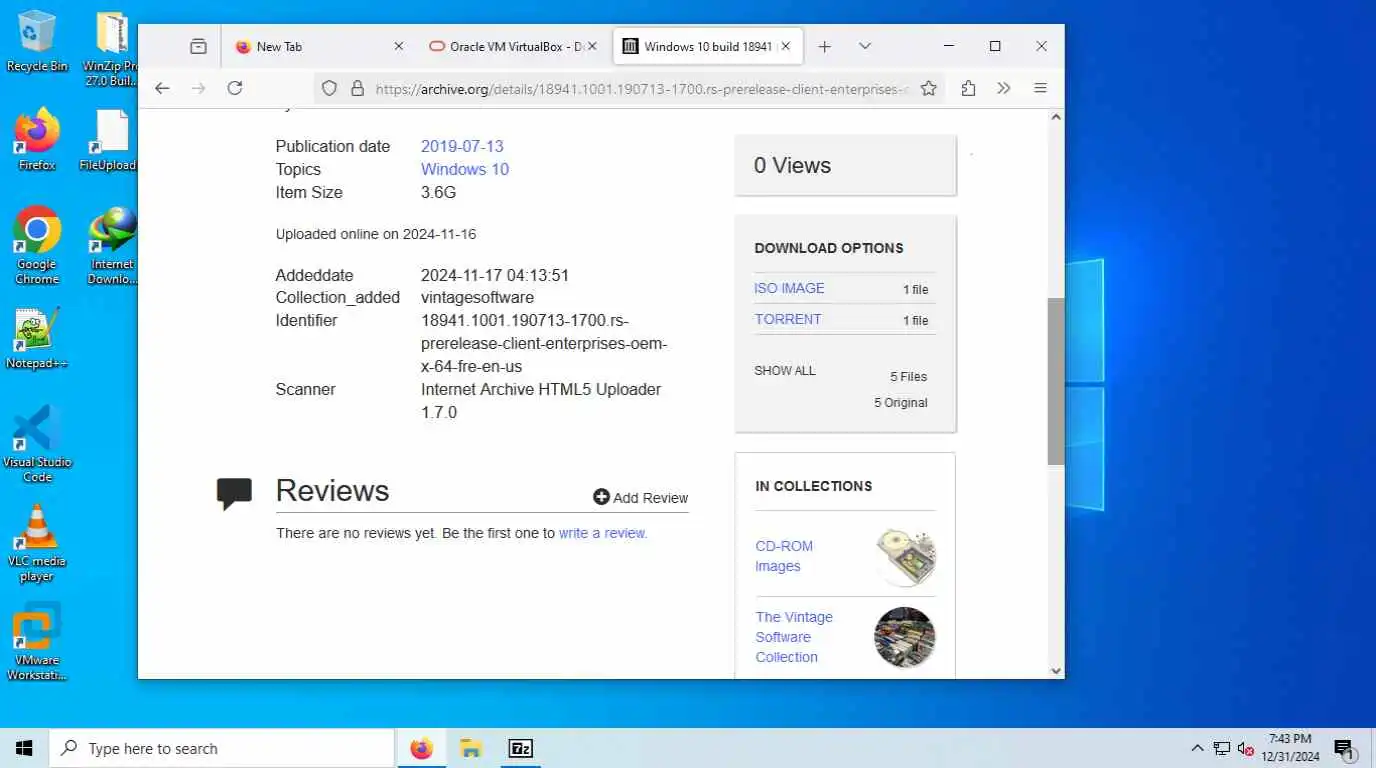1376x768 pixels.
Task: Click Firefox icon in the taskbar
Action: pyautogui.click(x=422, y=748)
